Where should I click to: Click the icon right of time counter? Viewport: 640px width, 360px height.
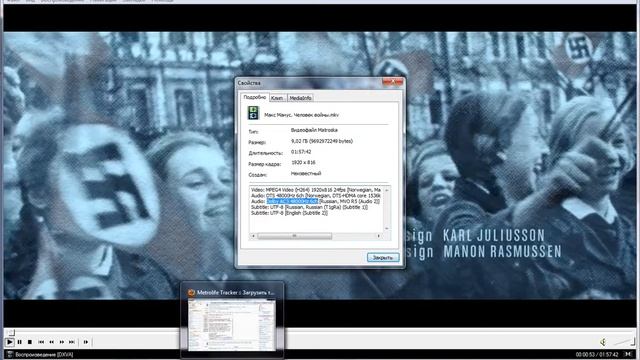click(x=629, y=355)
